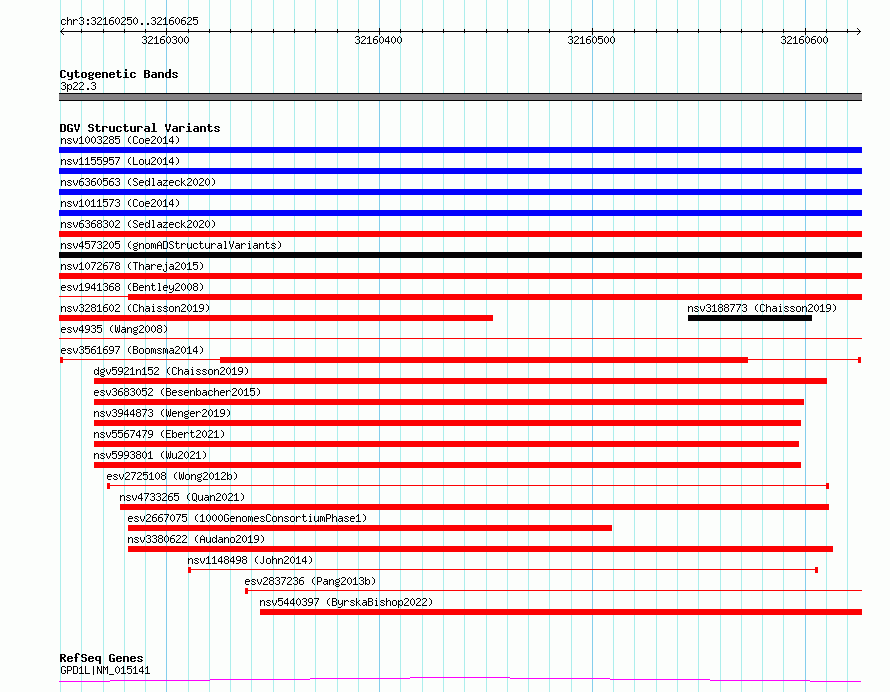Screen dimensions: 890x692
Task: Select the nsv3188773 (Chaisson2019) label
Action: pos(762,308)
